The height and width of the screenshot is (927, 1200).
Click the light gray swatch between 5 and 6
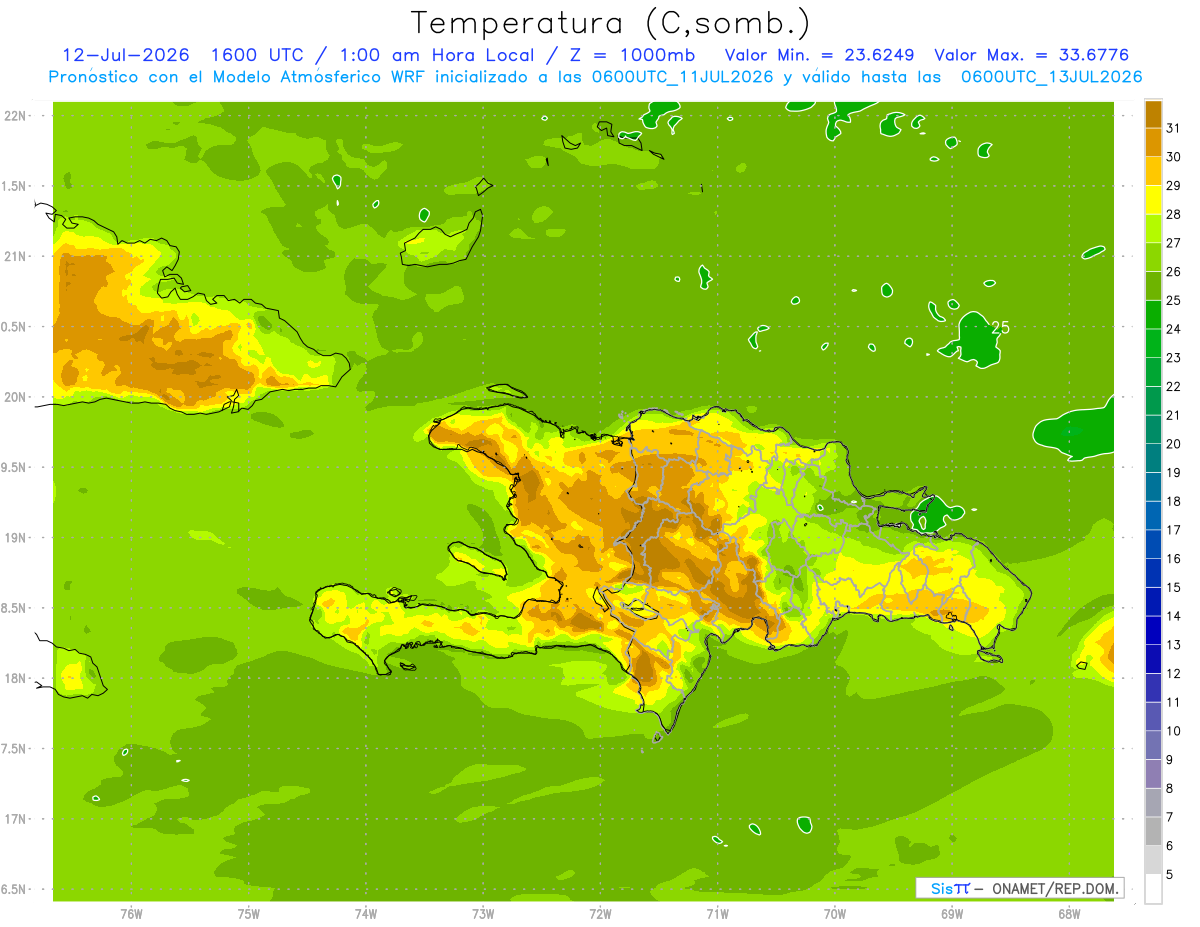click(x=1153, y=860)
